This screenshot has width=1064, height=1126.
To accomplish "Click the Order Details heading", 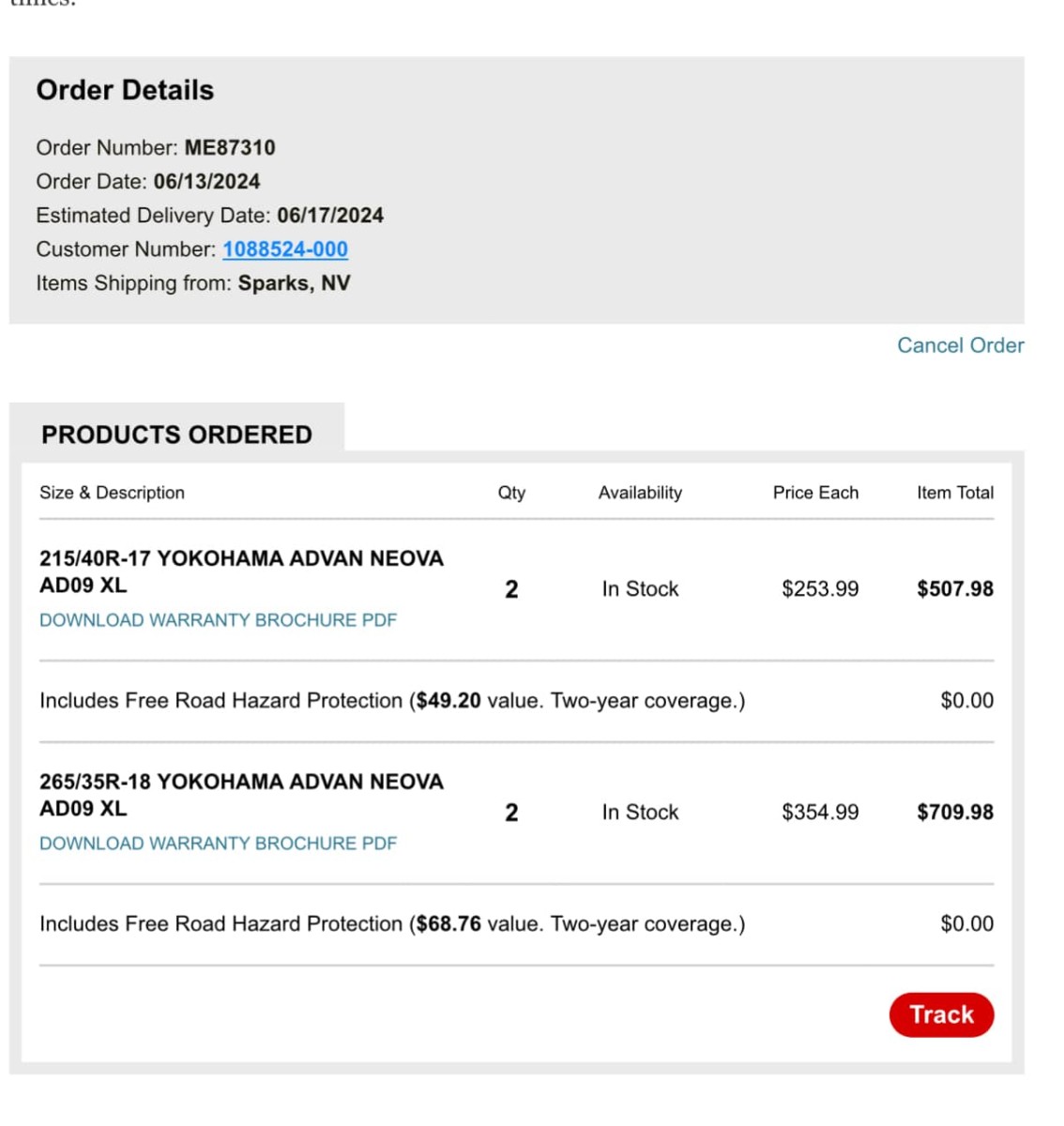I will tap(125, 90).
